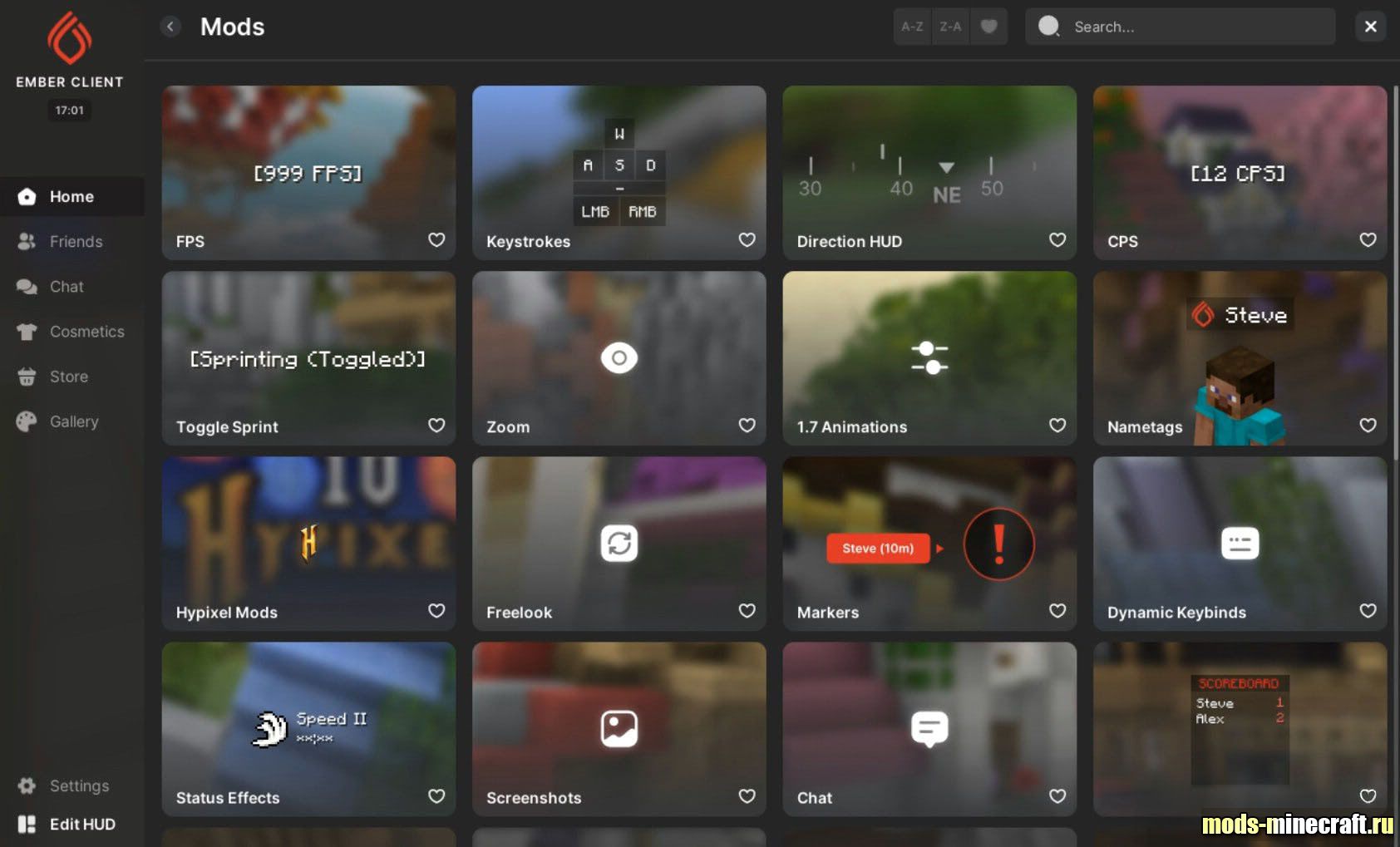Favorite the Keystrokes mod
This screenshot has height=847, width=1400.
[x=747, y=240]
